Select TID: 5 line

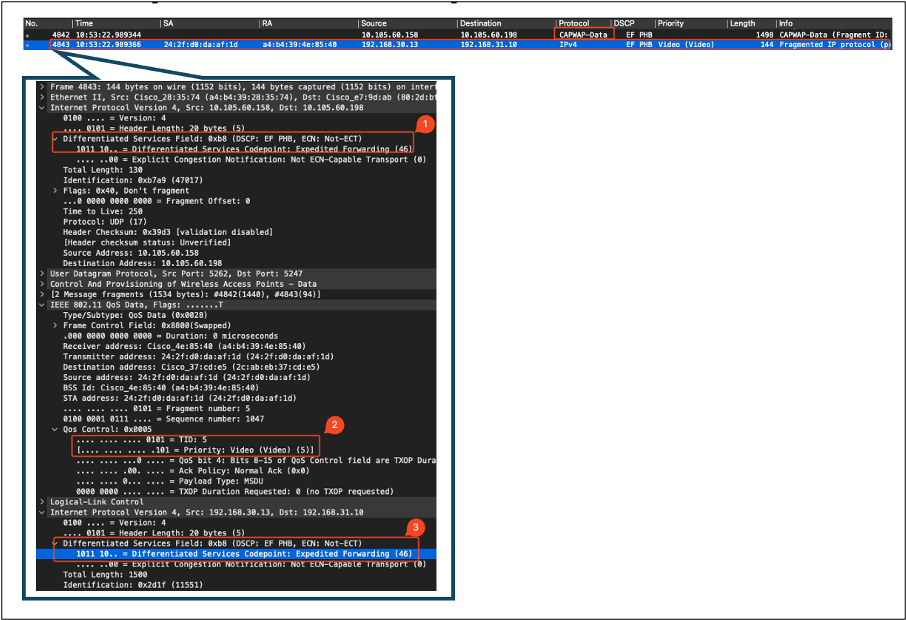[142, 440]
